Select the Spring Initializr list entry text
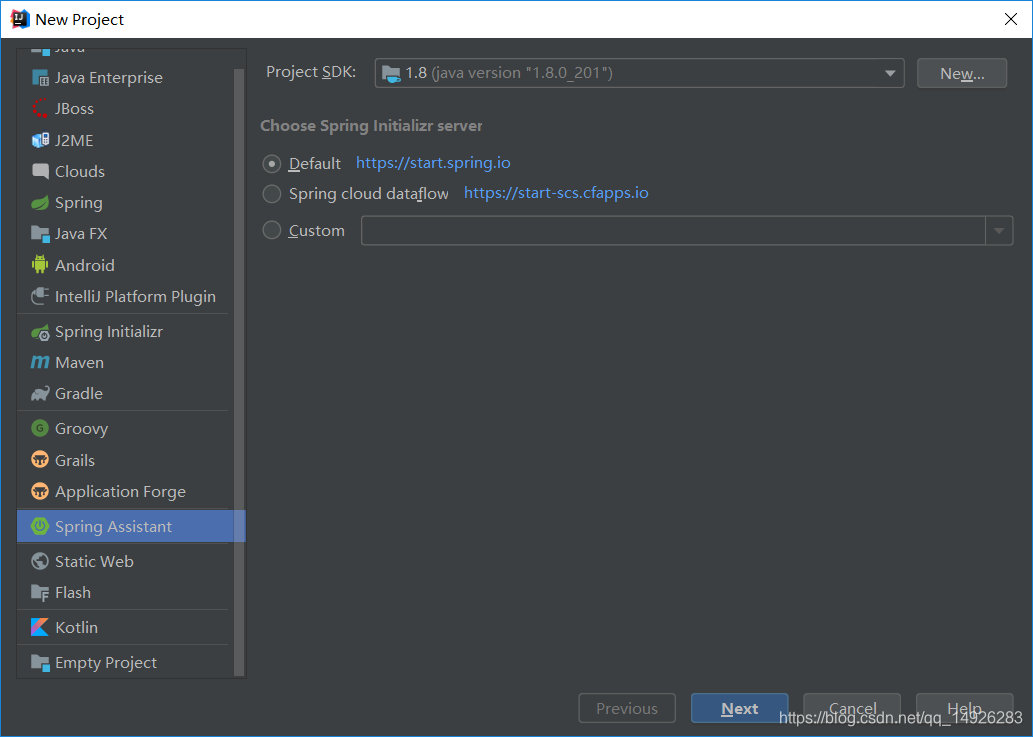 point(109,332)
